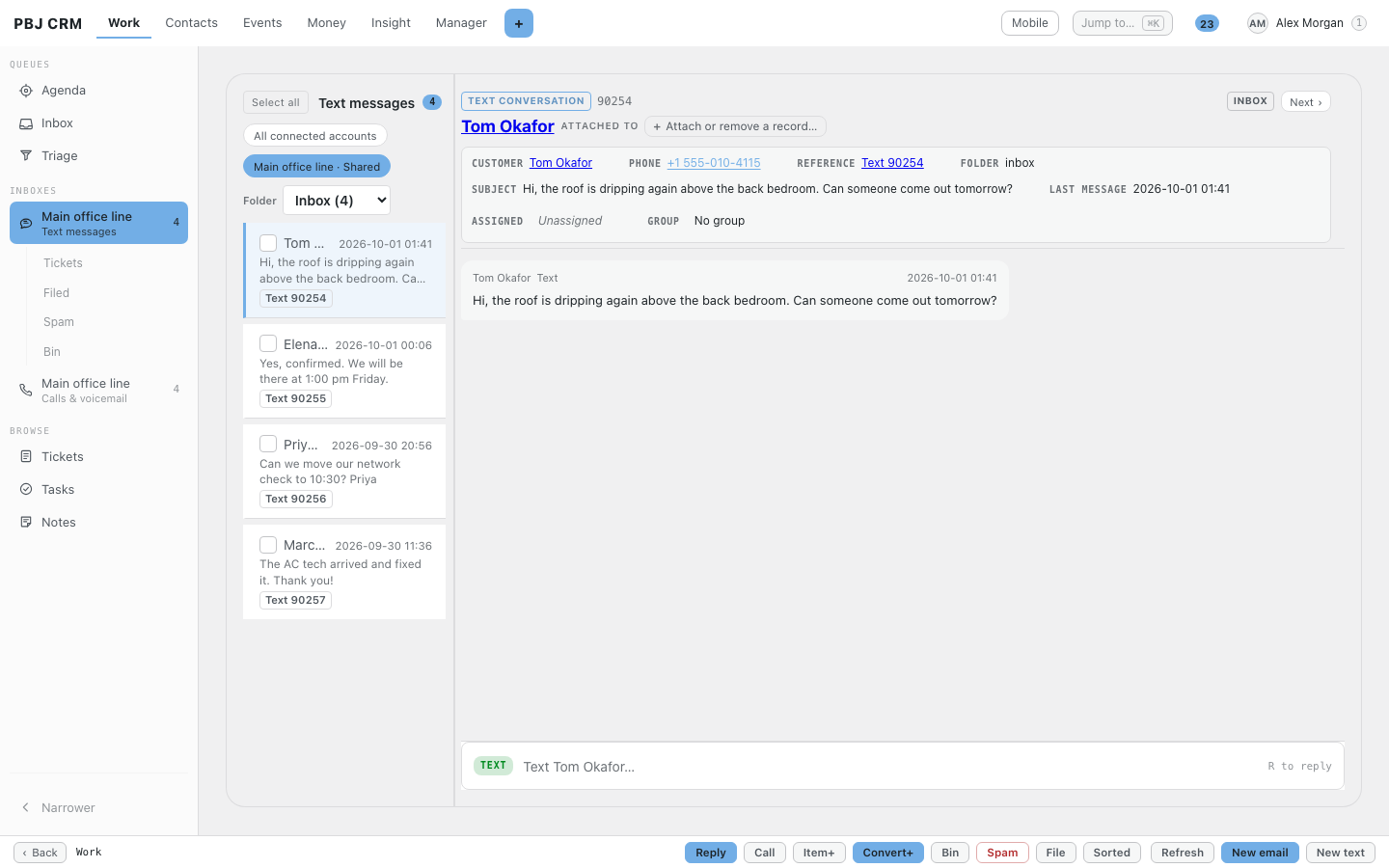Toggle the Main office line · Shared filter

pos(316,167)
